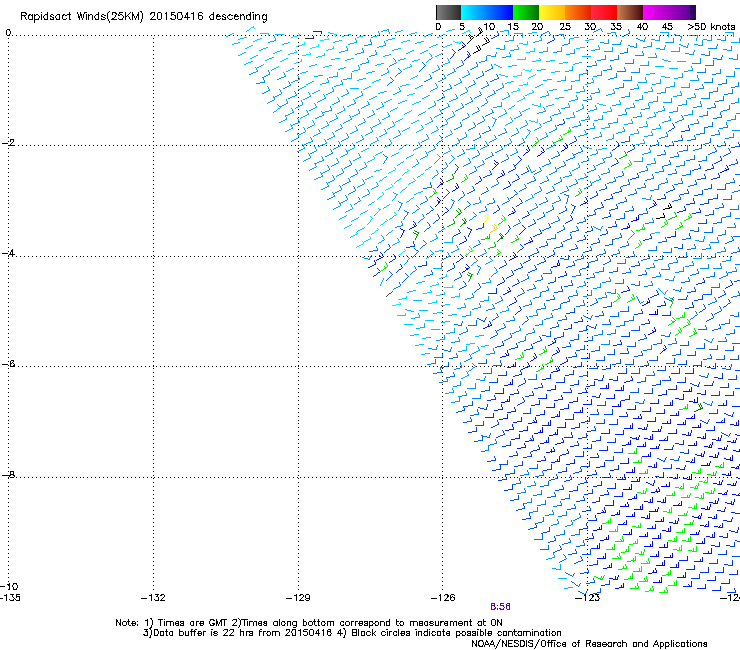
Task: Click the gray 0-5 knots color swatch
Action: [448, 12]
